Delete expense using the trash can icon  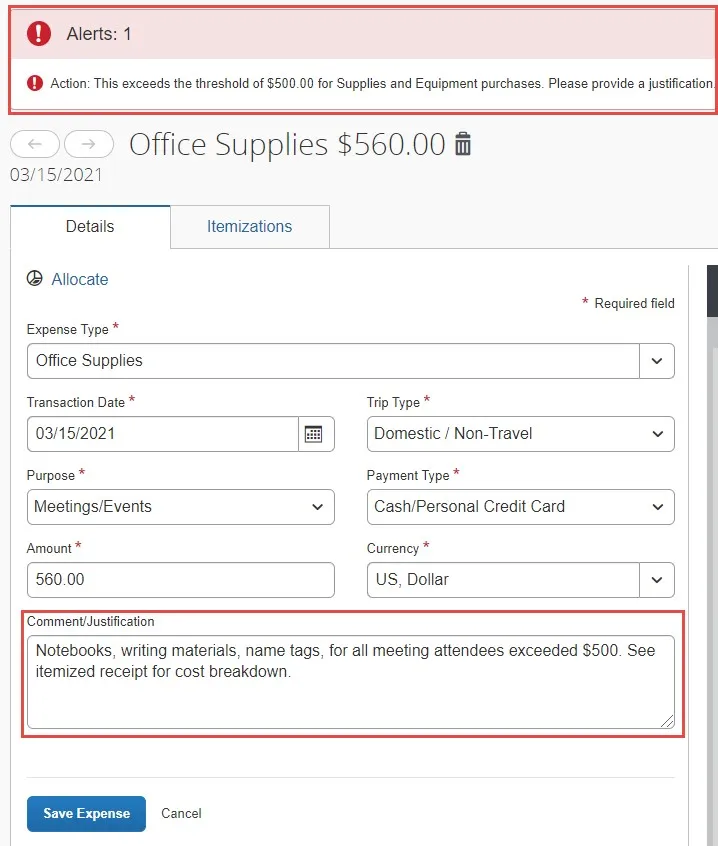coord(463,144)
